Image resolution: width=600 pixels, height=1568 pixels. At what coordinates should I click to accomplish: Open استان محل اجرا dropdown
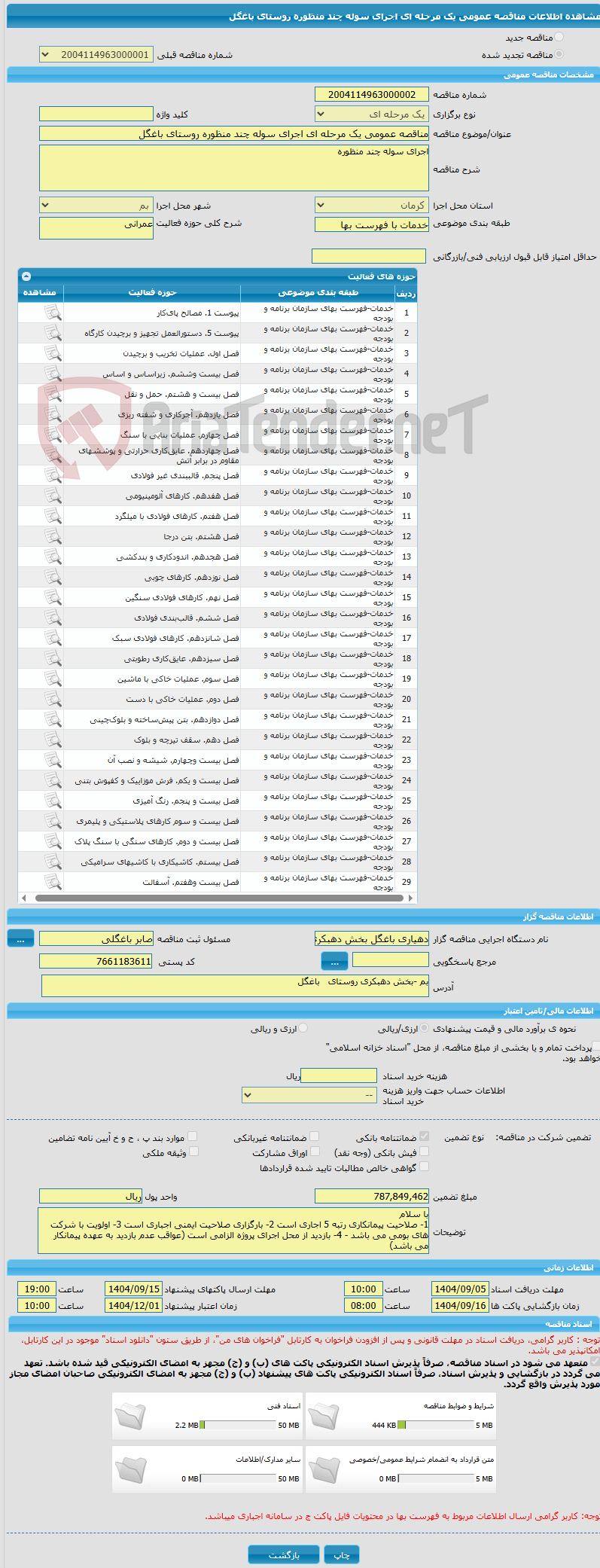tap(371, 205)
